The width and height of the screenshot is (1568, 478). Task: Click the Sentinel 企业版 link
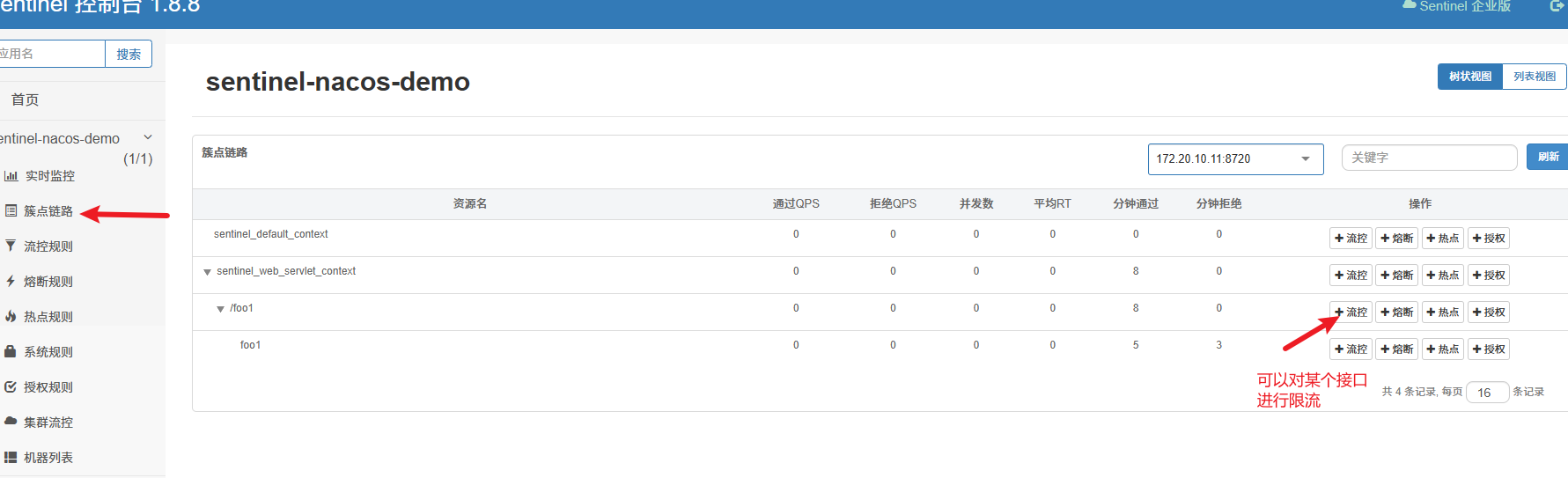pos(1456,6)
